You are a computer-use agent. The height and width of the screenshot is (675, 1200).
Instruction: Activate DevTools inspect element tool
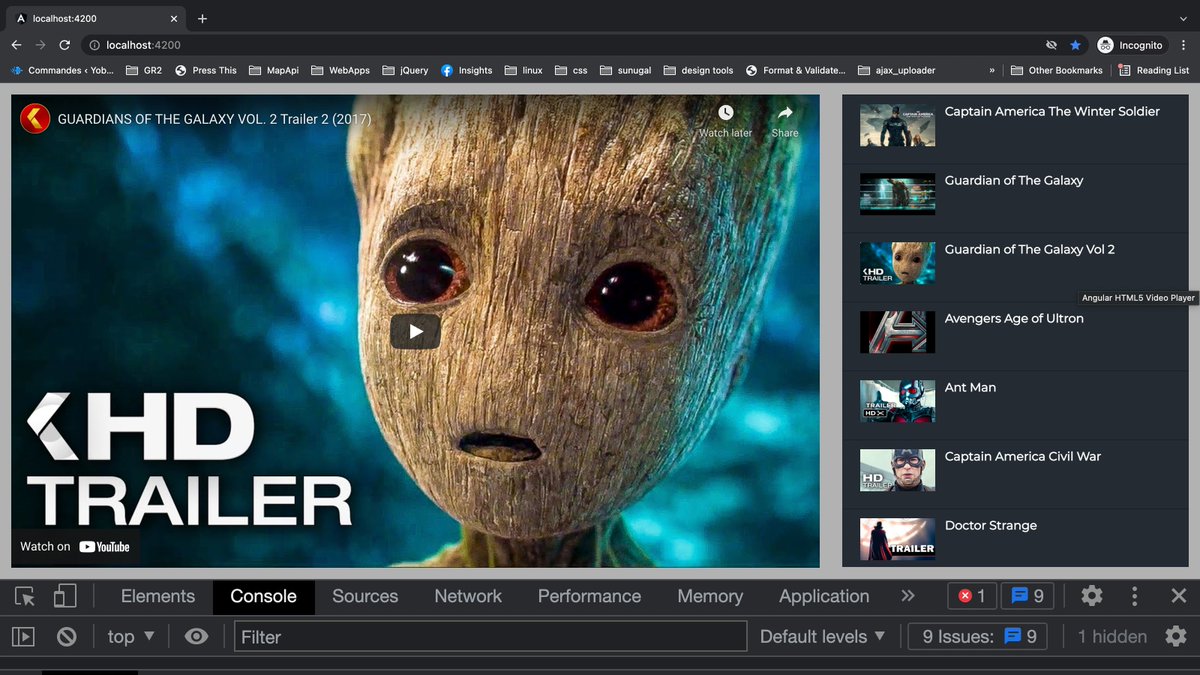(x=25, y=596)
